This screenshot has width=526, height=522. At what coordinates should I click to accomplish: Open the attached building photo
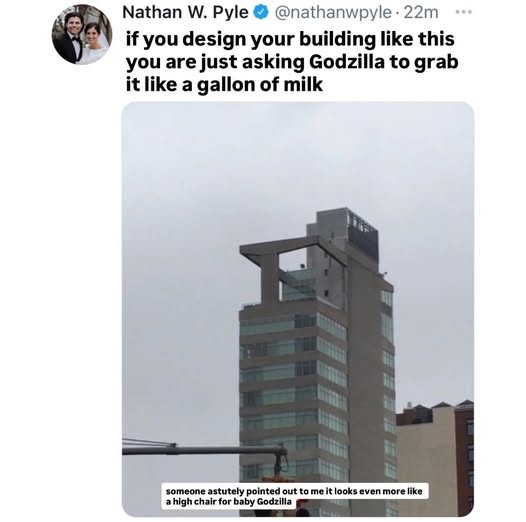coord(298,309)
